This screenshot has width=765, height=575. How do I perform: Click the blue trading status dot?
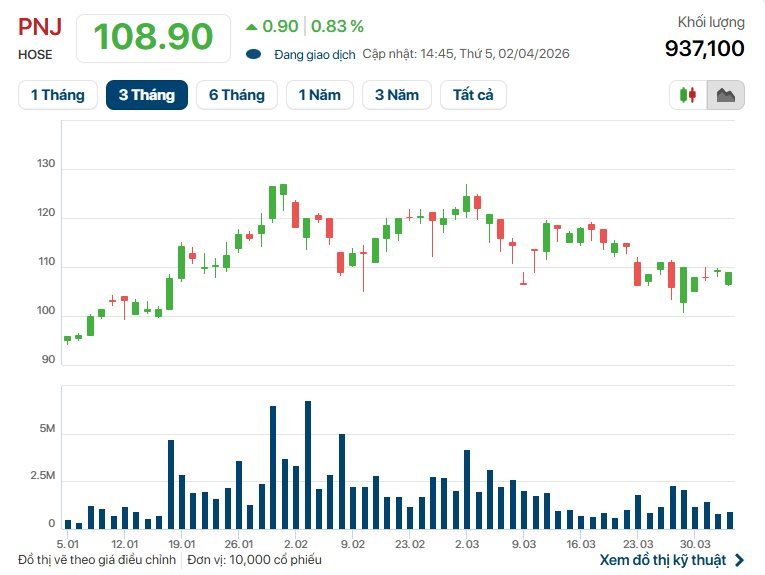pyautogui.click(x=253, y=54)
